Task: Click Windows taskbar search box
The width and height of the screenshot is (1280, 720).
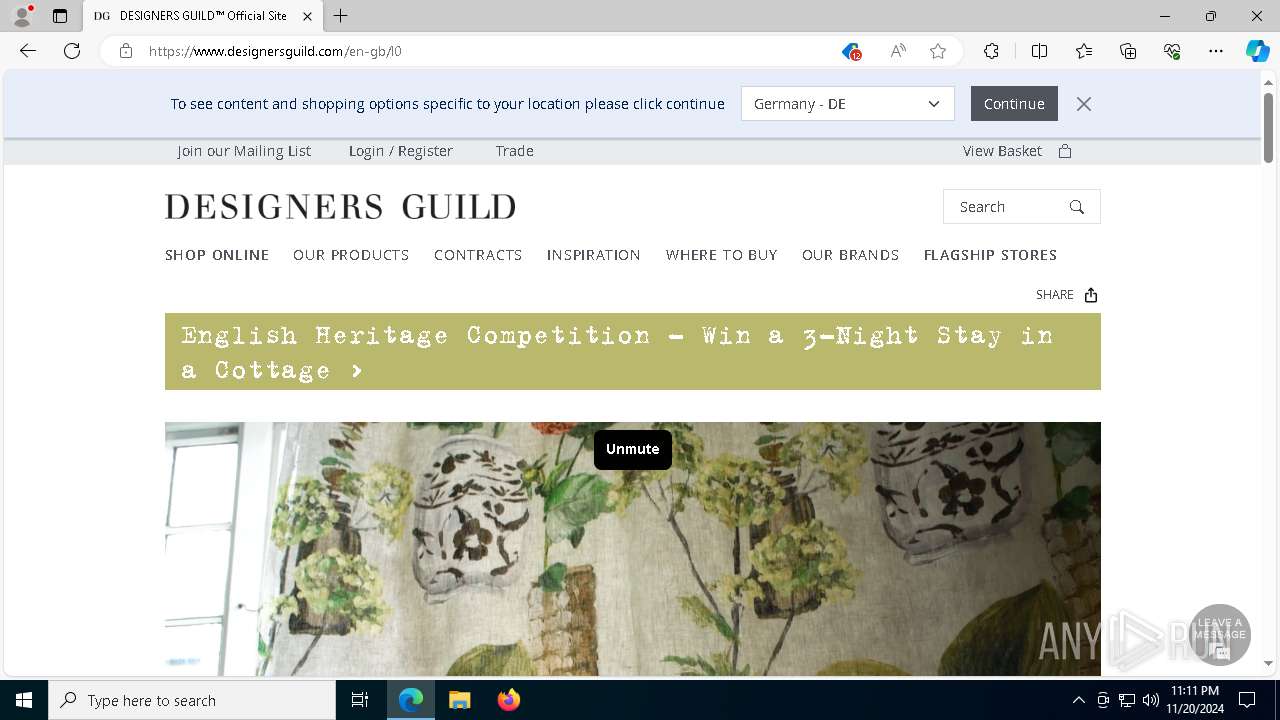Action: pos(192,700)
